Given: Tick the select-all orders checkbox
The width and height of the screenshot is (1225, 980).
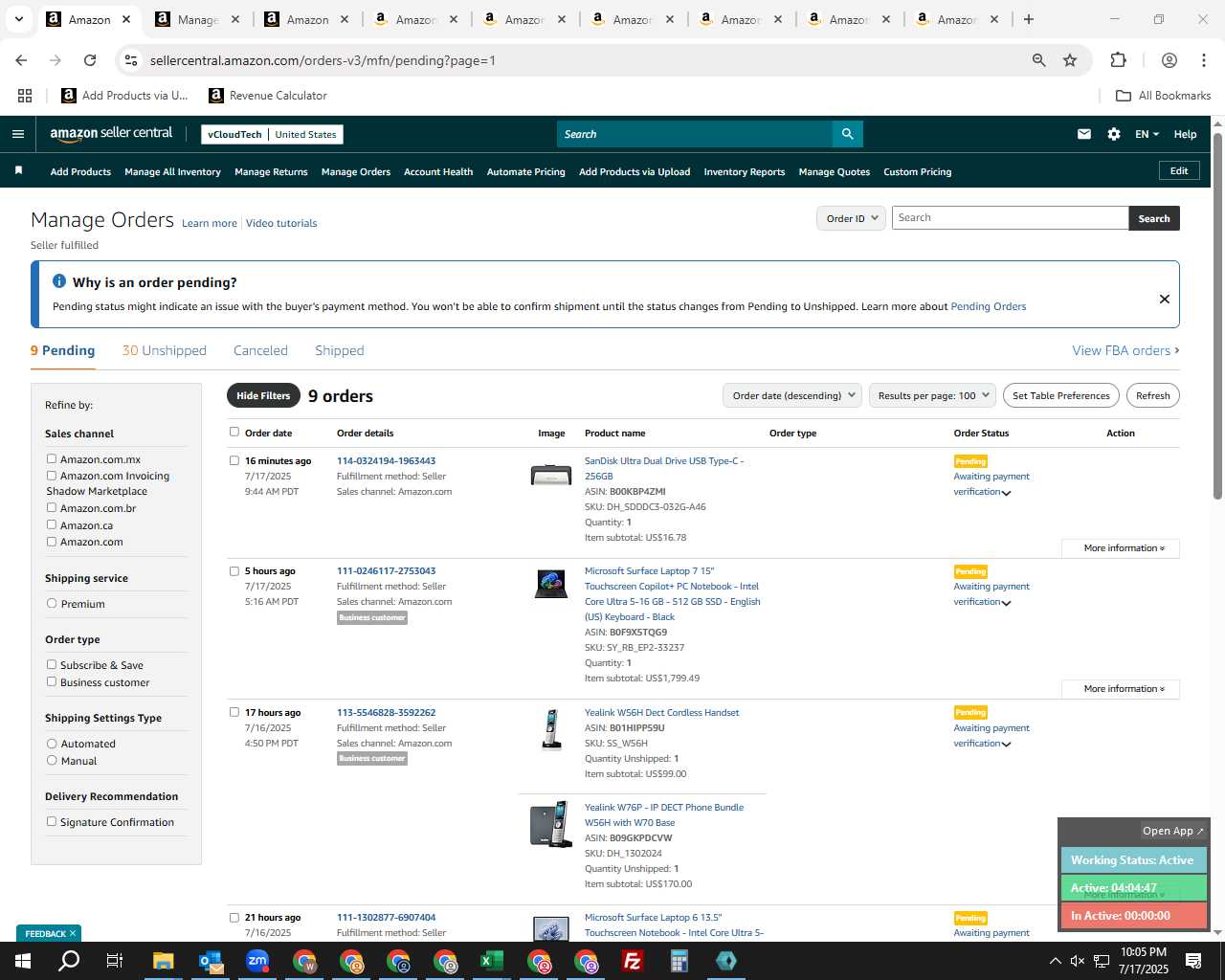Looking at the screenshot, I should [x=234, y=432].
